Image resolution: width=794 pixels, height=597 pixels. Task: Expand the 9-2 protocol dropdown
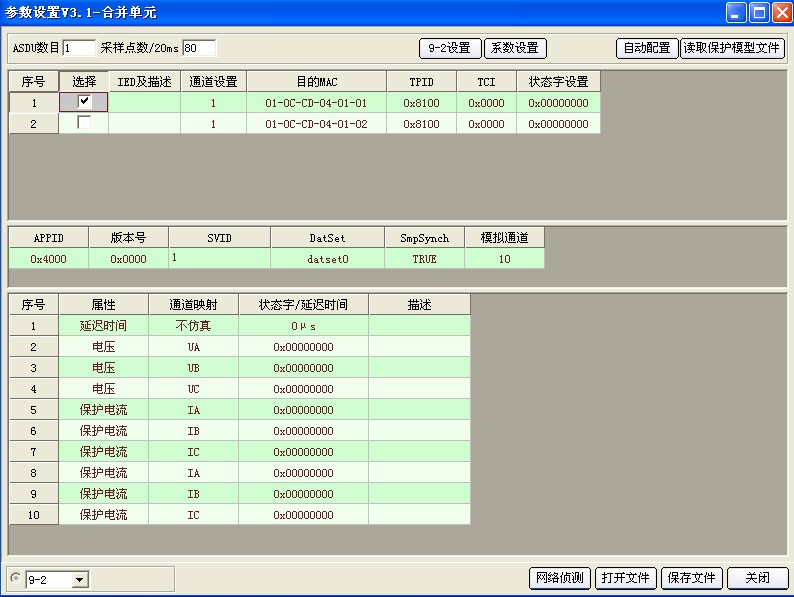coord(79,579)
